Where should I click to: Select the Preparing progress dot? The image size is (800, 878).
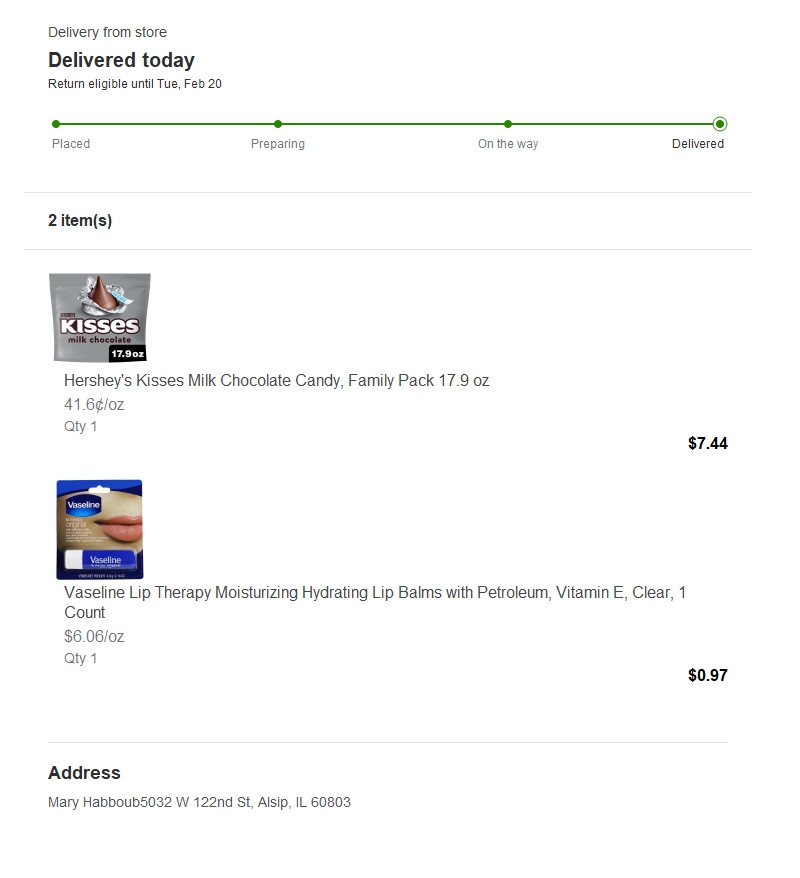click(x=278, y=124)
